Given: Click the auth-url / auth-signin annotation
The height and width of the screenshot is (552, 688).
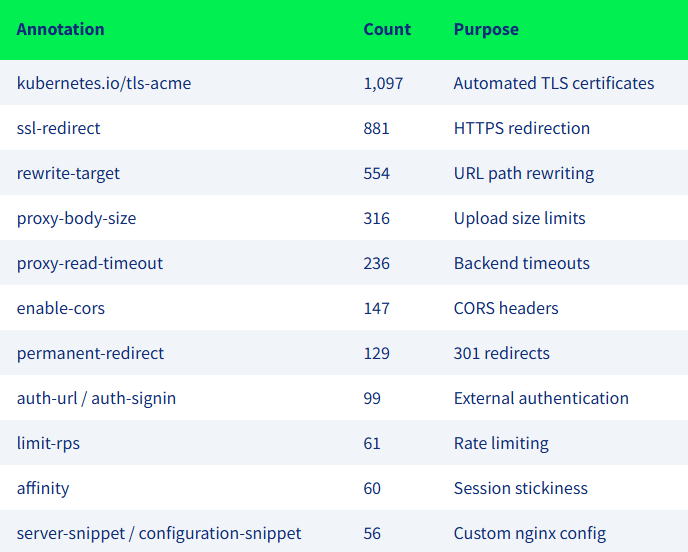Looking at the screenshot, I should click(x=96, y=398).
